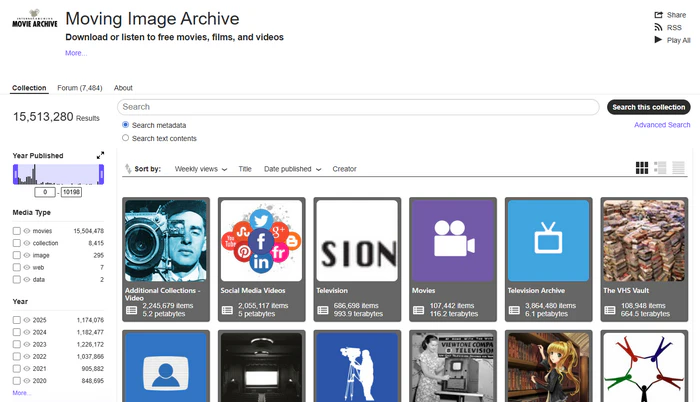Screen dimensions: 700x402
Task: Open The VHS Vault thumbnail
Action: 644,240
